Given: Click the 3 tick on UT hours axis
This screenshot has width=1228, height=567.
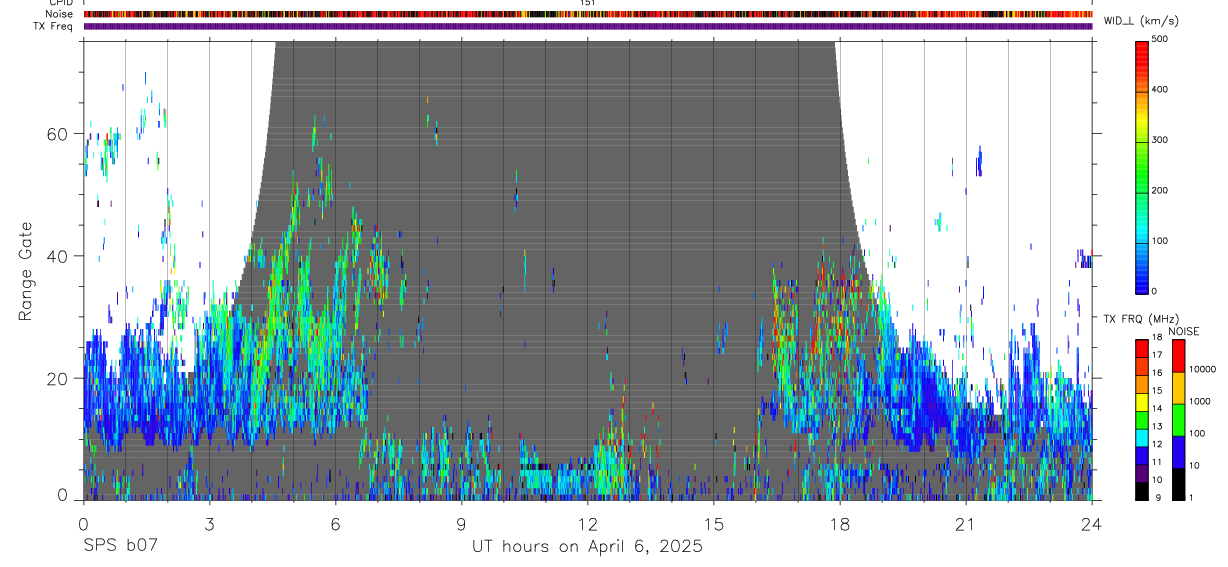Looking at the screenshot, I should point(209,524).
